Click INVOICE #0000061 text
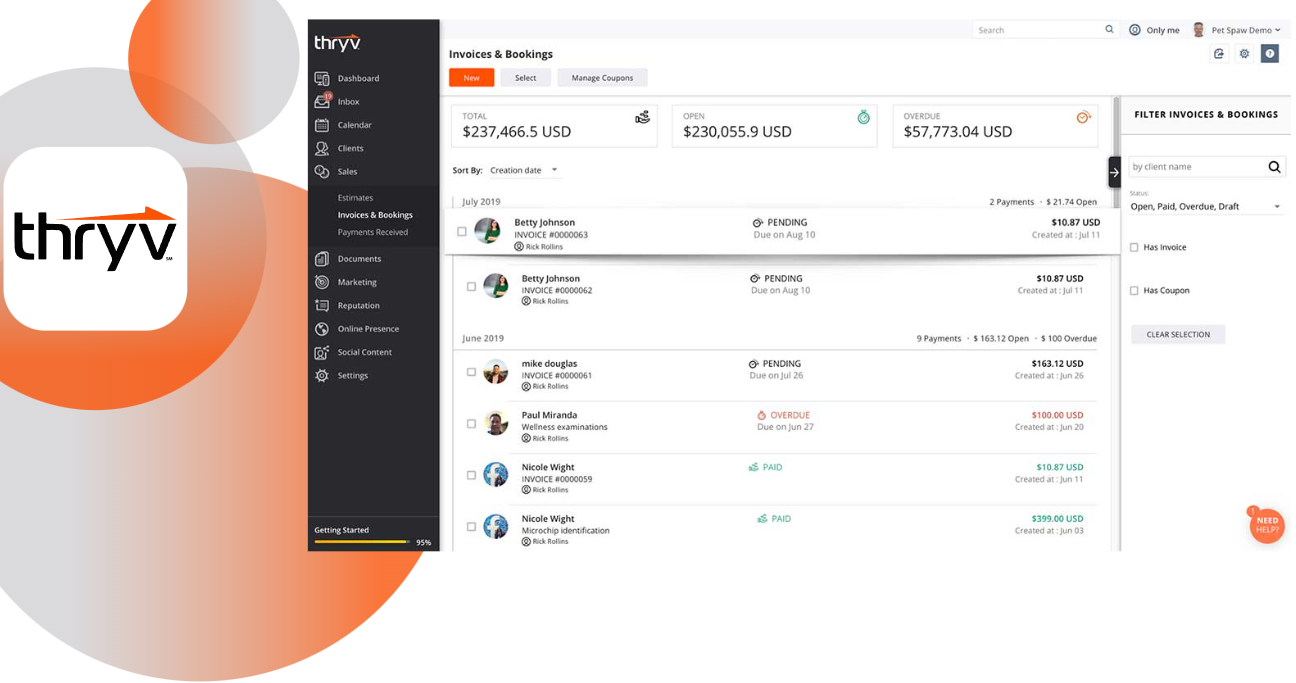 pyautogui.click(x=557, y=376)
